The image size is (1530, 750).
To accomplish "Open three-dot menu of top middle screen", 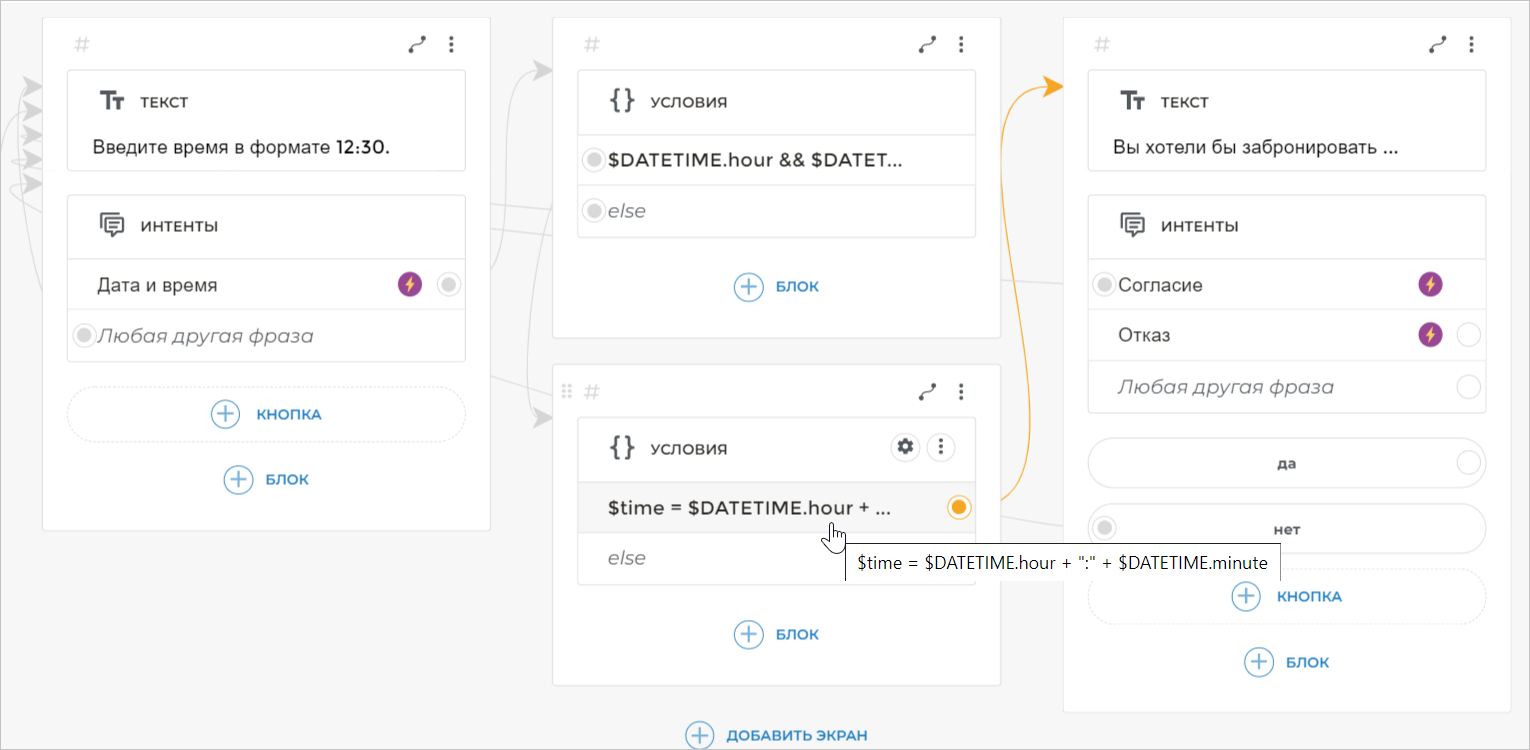I will click(961, 44).
